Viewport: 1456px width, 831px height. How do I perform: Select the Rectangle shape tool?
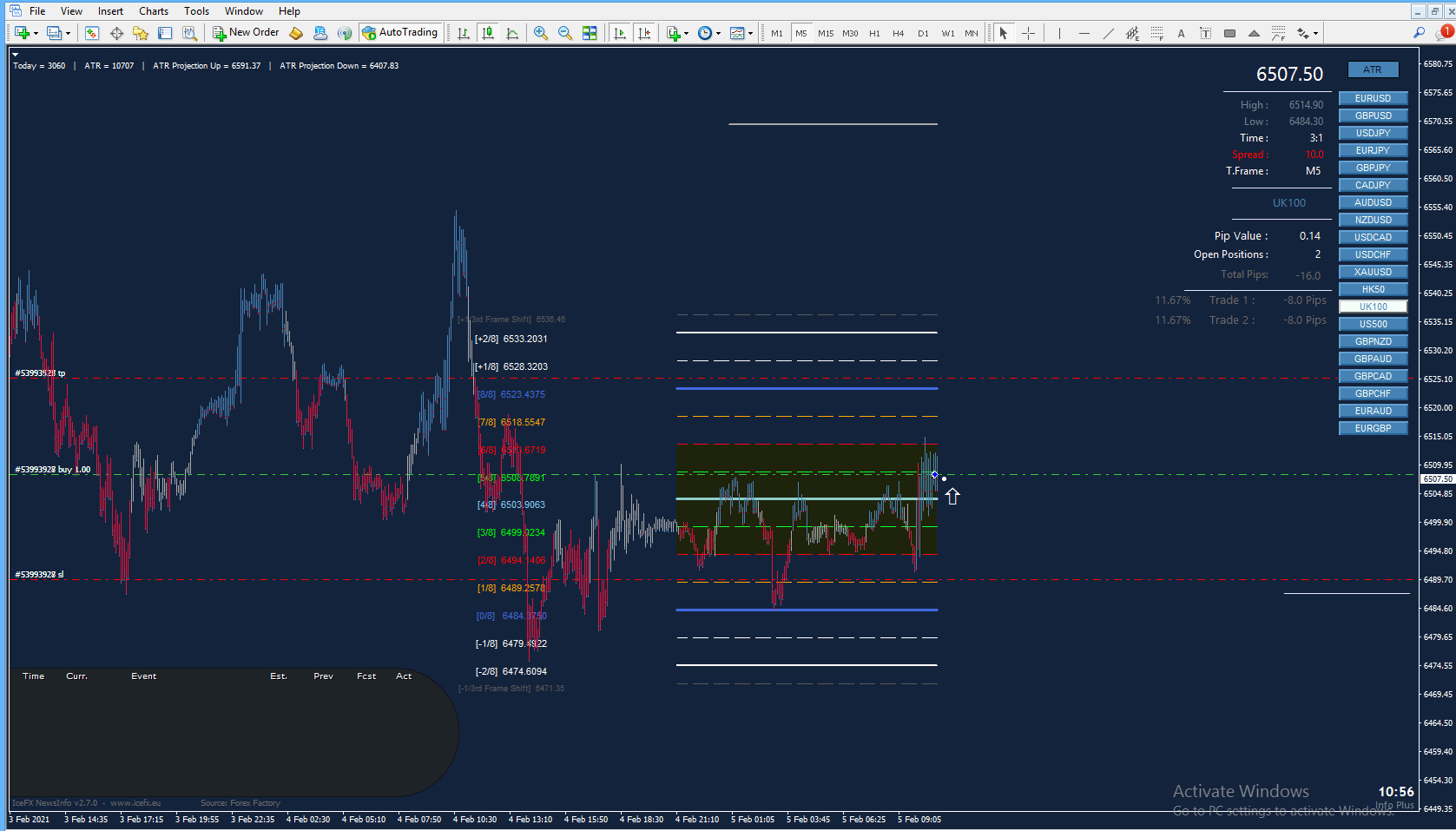click(x=1229, y=33)
